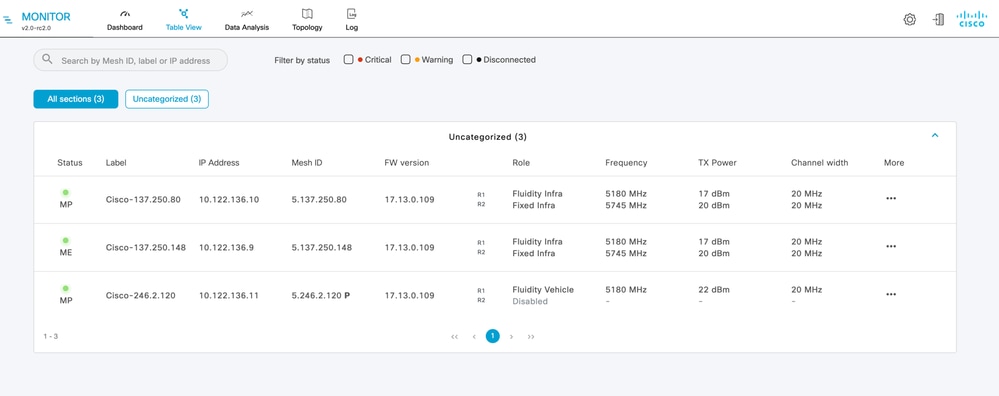Open settings gear icon

(910, 20)
